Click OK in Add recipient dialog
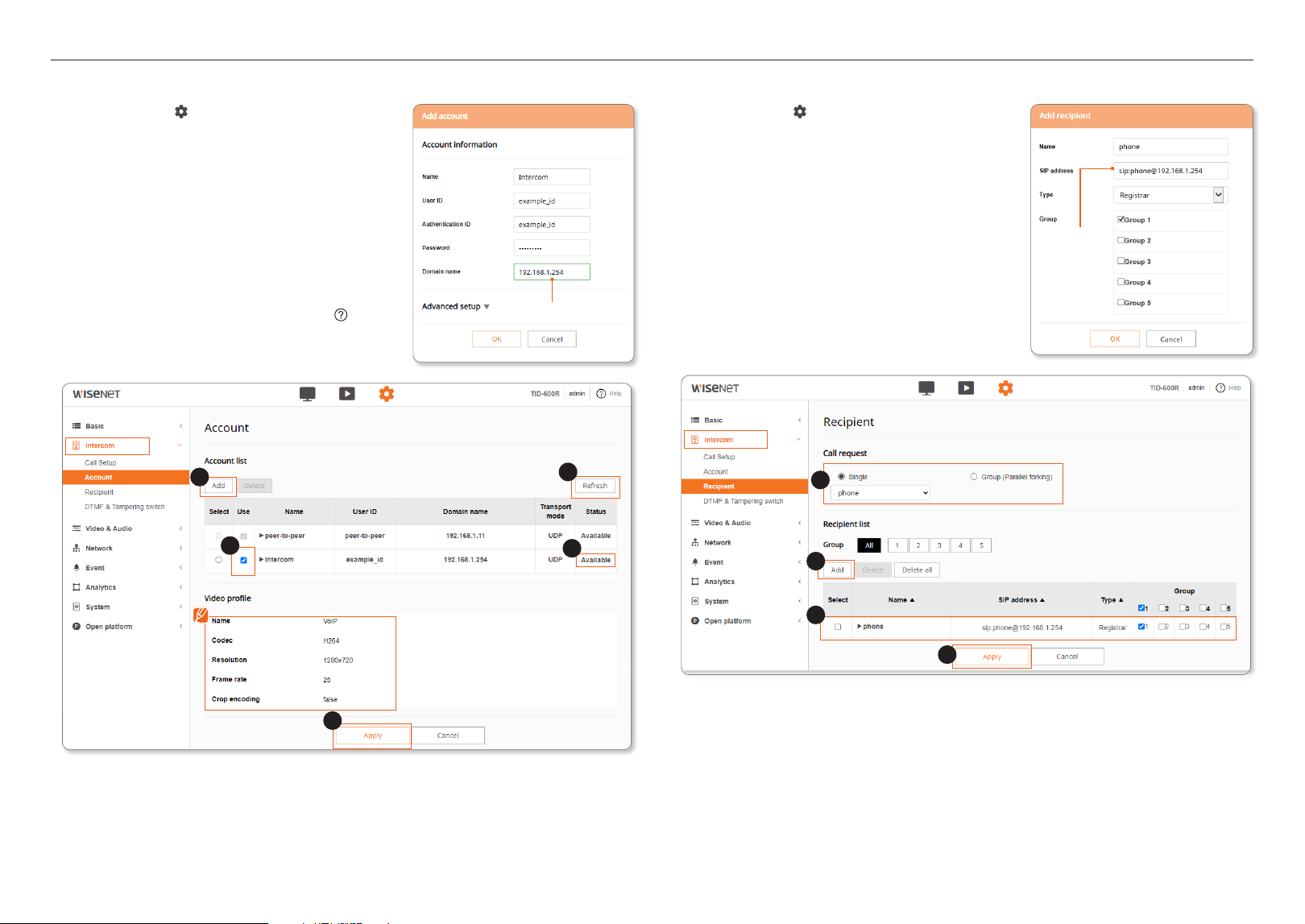1305x924 pixels. point(1115,339)
